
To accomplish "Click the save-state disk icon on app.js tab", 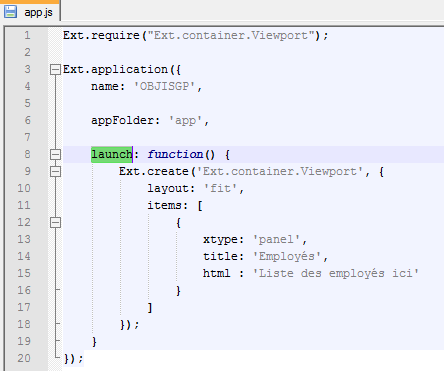I will click(10, 12).
